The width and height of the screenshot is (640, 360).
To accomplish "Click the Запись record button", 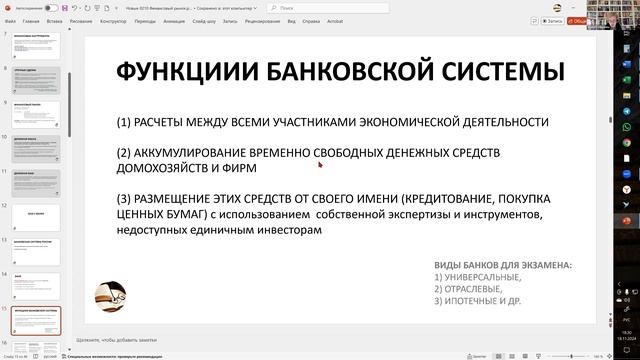I will click(552, 21).
